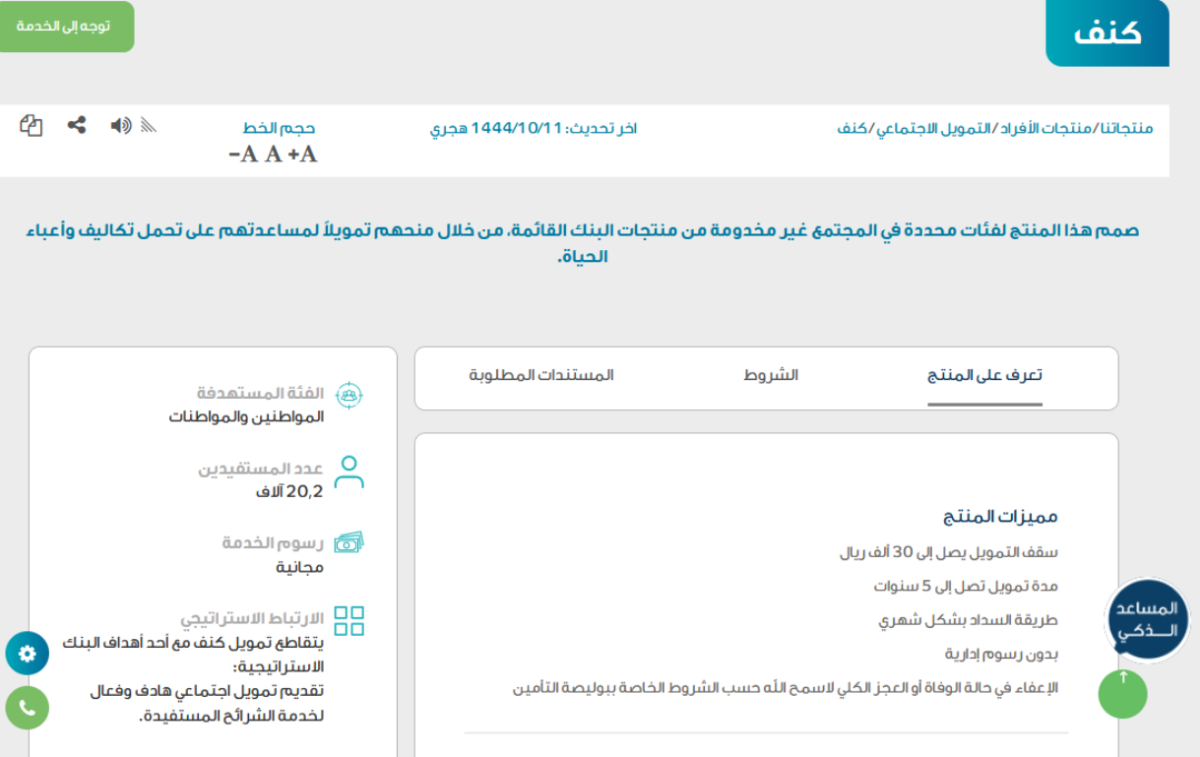Image resolution: width=1200 pixels, height=757 pixels.
Task: Click the الارتباط الاستراتيجي grid icon
Action: click(x=348, y=620)
